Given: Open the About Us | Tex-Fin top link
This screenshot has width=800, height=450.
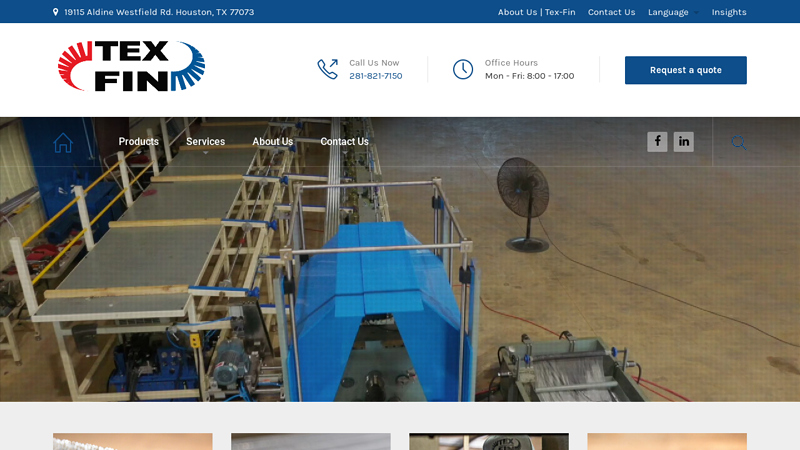Looking at the screenshot, I should click(536, 12).
